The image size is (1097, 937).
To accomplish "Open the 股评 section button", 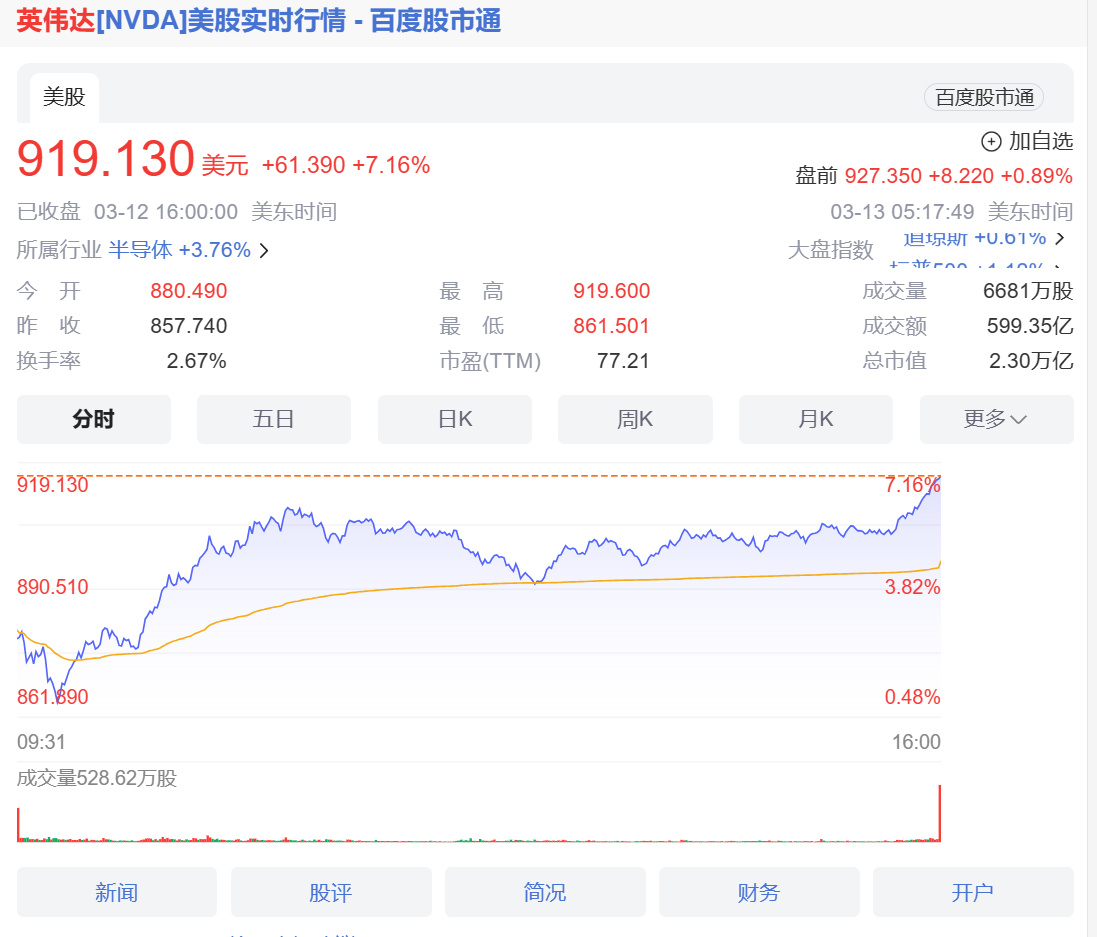I will [x=331, y=892].
